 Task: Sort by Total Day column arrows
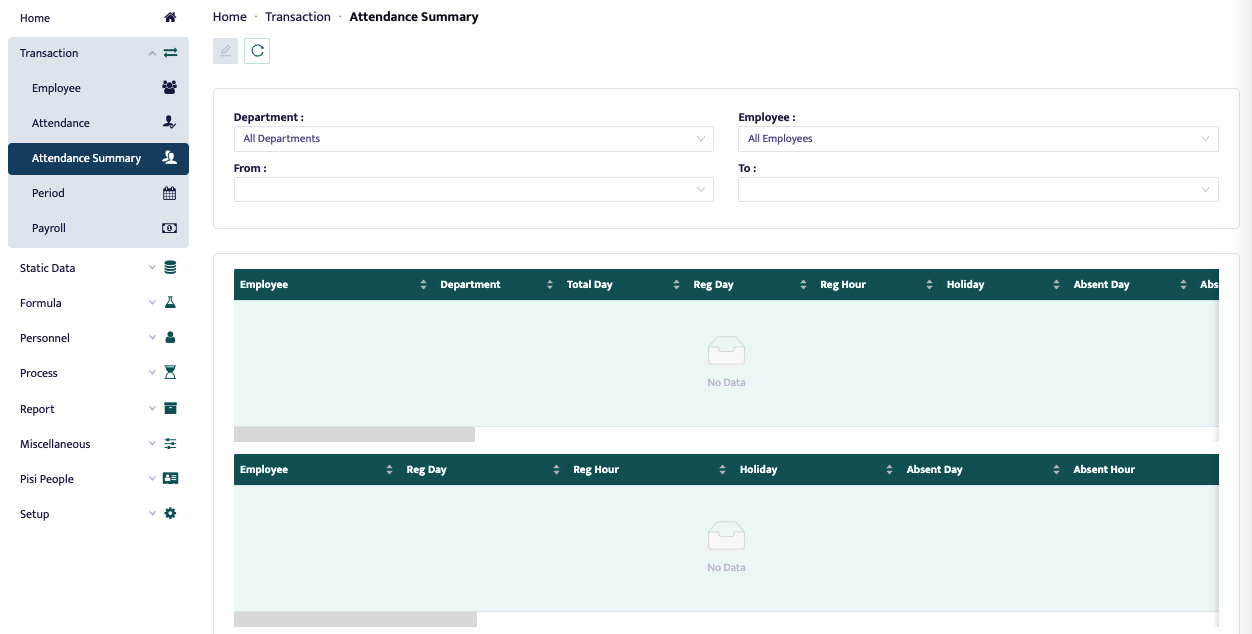[x=677, y=285]
